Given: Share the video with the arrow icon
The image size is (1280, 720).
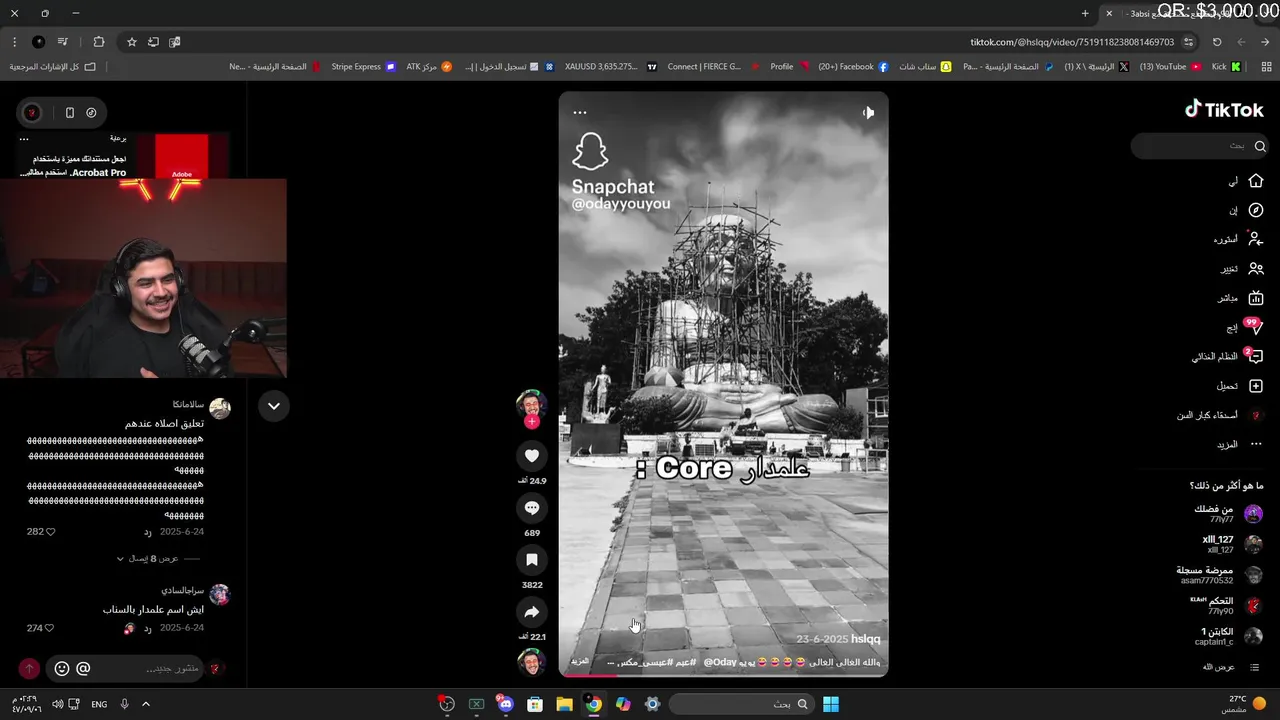Looking at the screenshot, I should click(531, 612).
